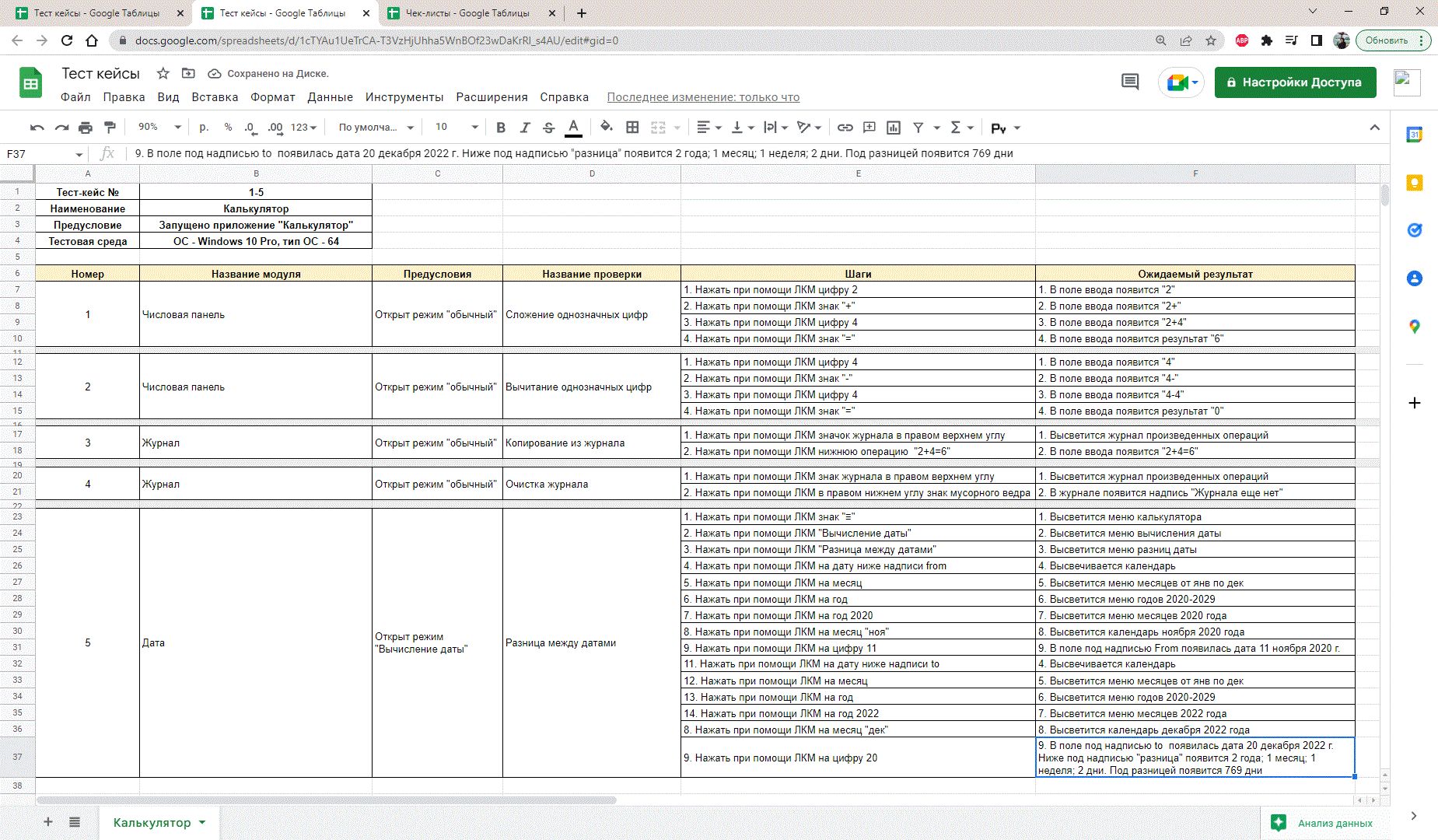1438x840 pixels.
Task: Open Keep in side panel
Action: pos(1415,183)
